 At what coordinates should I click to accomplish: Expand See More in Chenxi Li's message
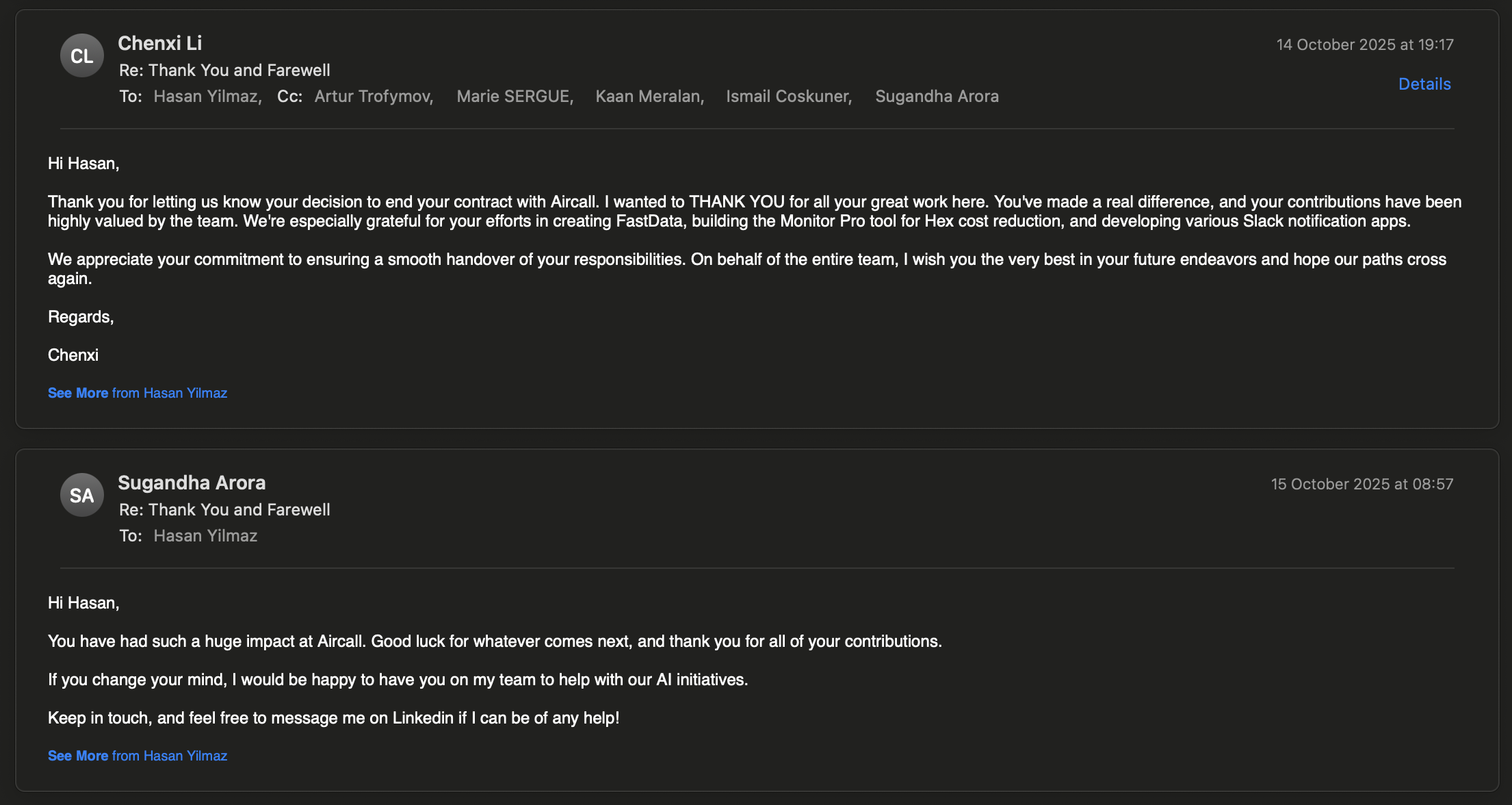78,393
